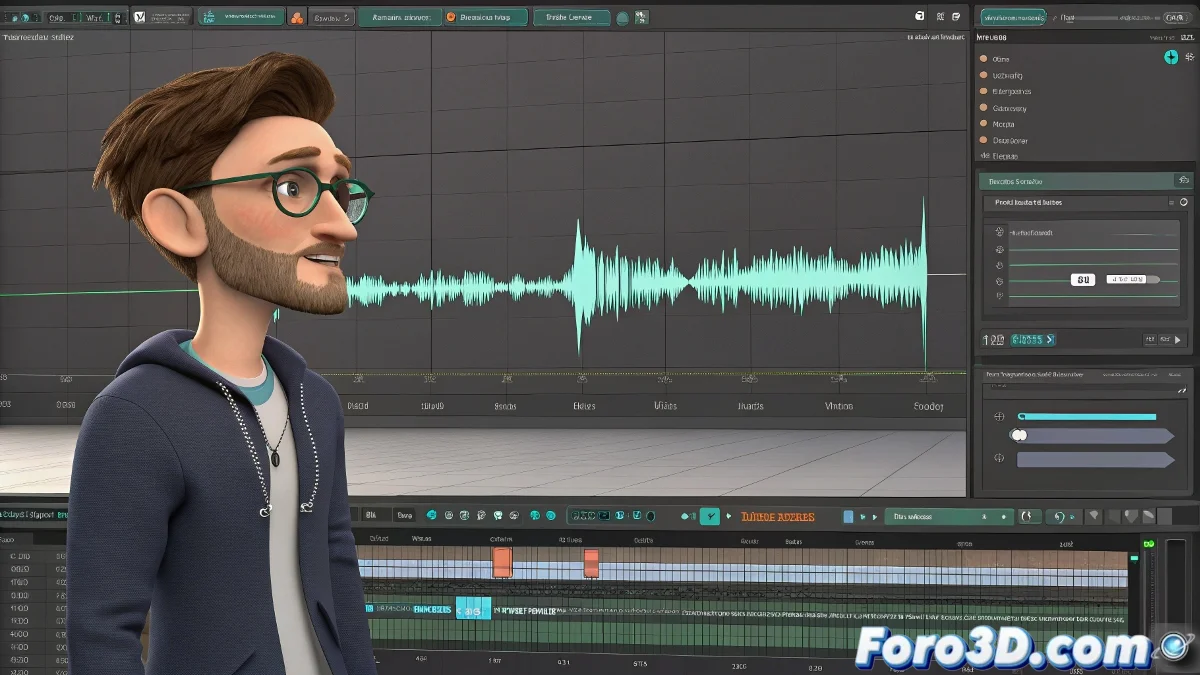Toggle the second orange bullet in the right panel list
Screen dimensions: 1200x675
pyautogui.click(x=983, y=75)
